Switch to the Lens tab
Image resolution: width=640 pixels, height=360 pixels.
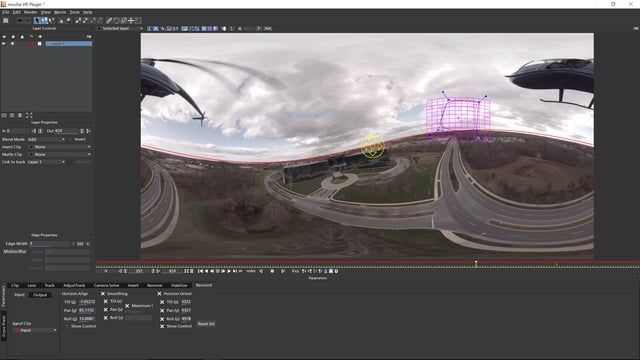[32, 285]
